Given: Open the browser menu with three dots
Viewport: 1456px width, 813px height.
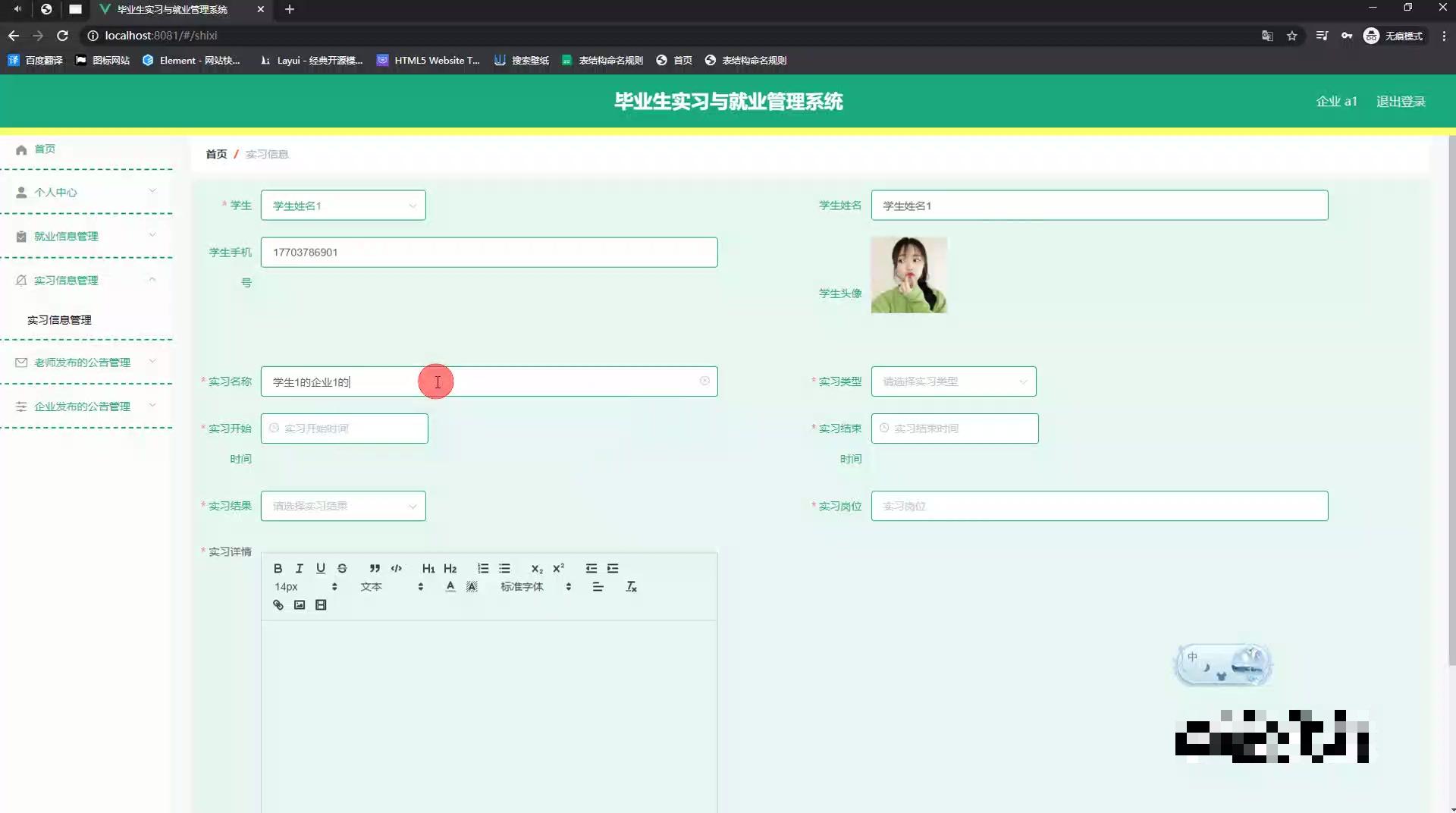Looking at the screenshot, I should 1444,36.
